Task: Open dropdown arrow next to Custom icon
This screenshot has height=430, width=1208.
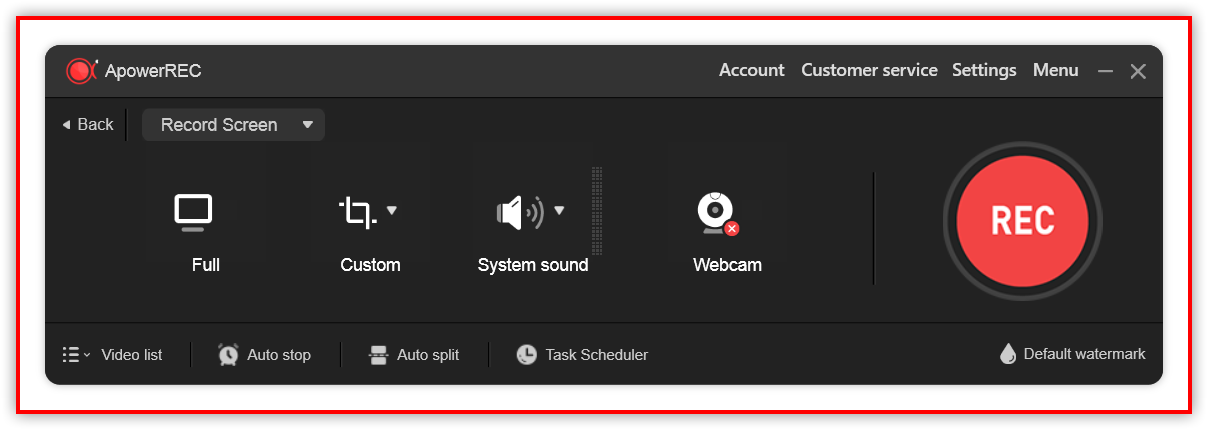Action: coord(392,210)
